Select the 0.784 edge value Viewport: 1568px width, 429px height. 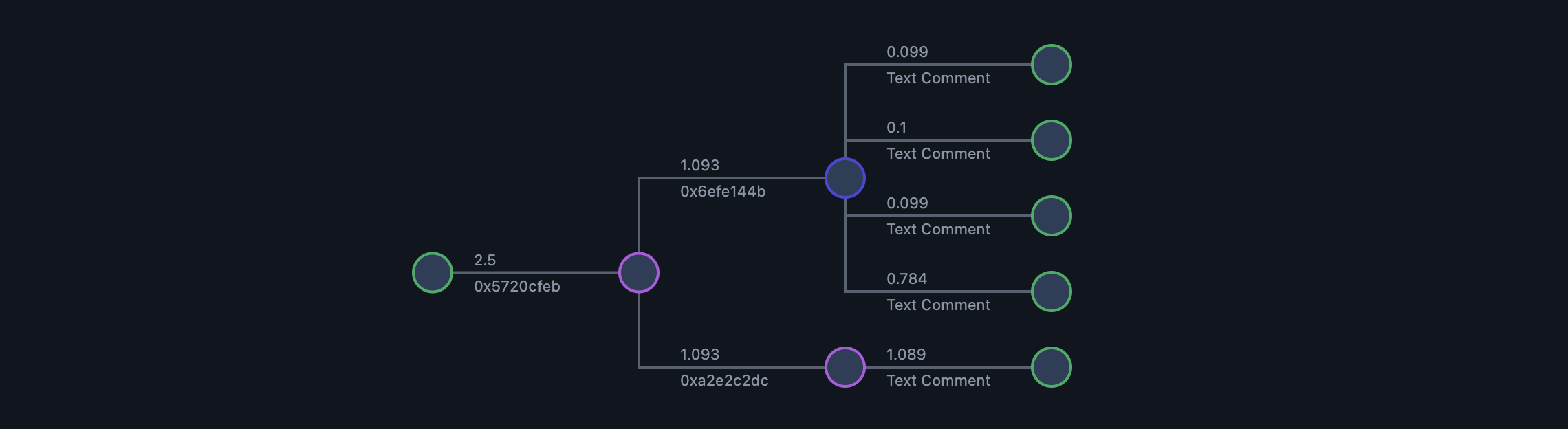pyautogui.click(x=906, y=279)
